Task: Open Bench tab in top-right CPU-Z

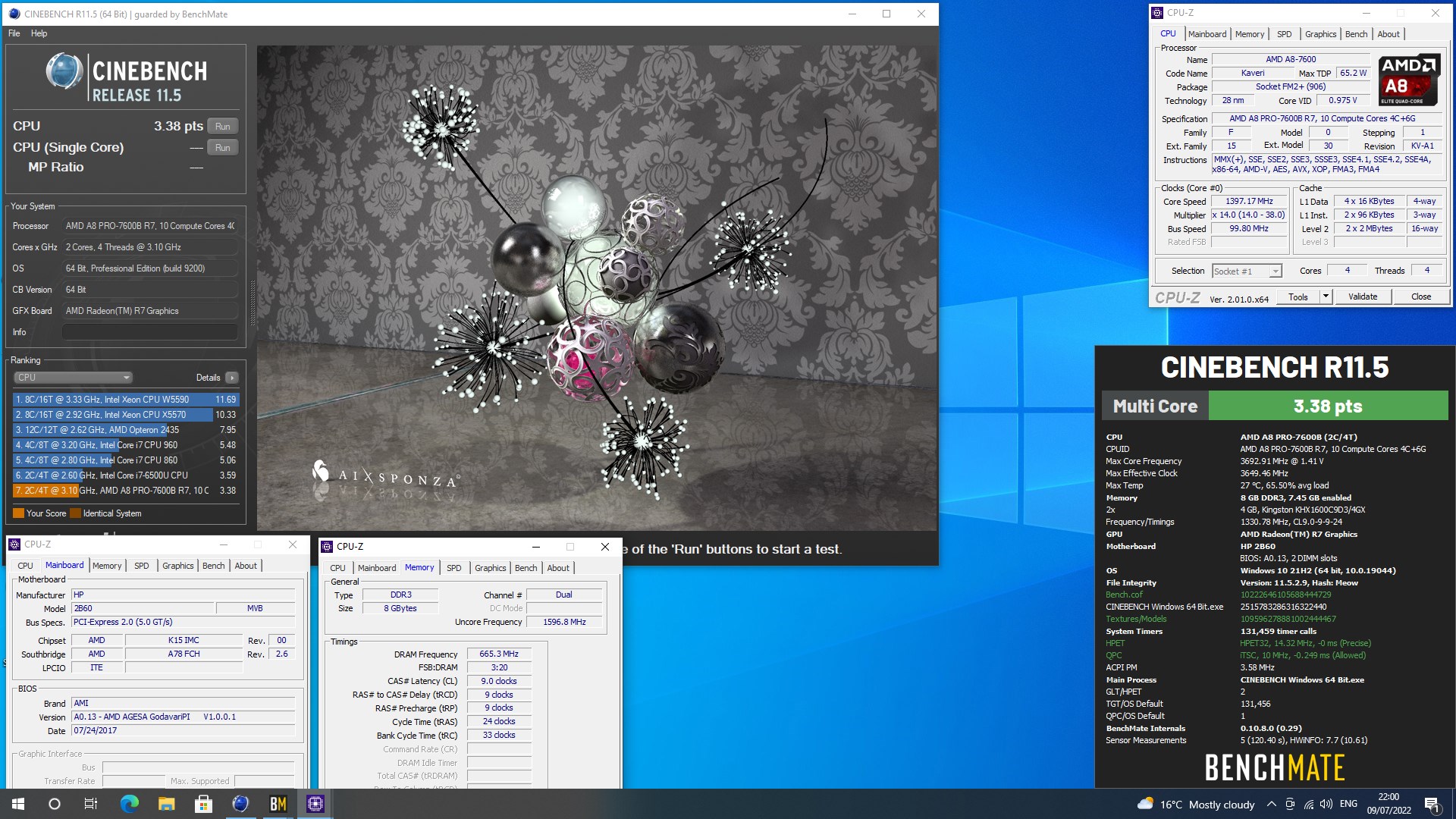Action: point(1356,34)
